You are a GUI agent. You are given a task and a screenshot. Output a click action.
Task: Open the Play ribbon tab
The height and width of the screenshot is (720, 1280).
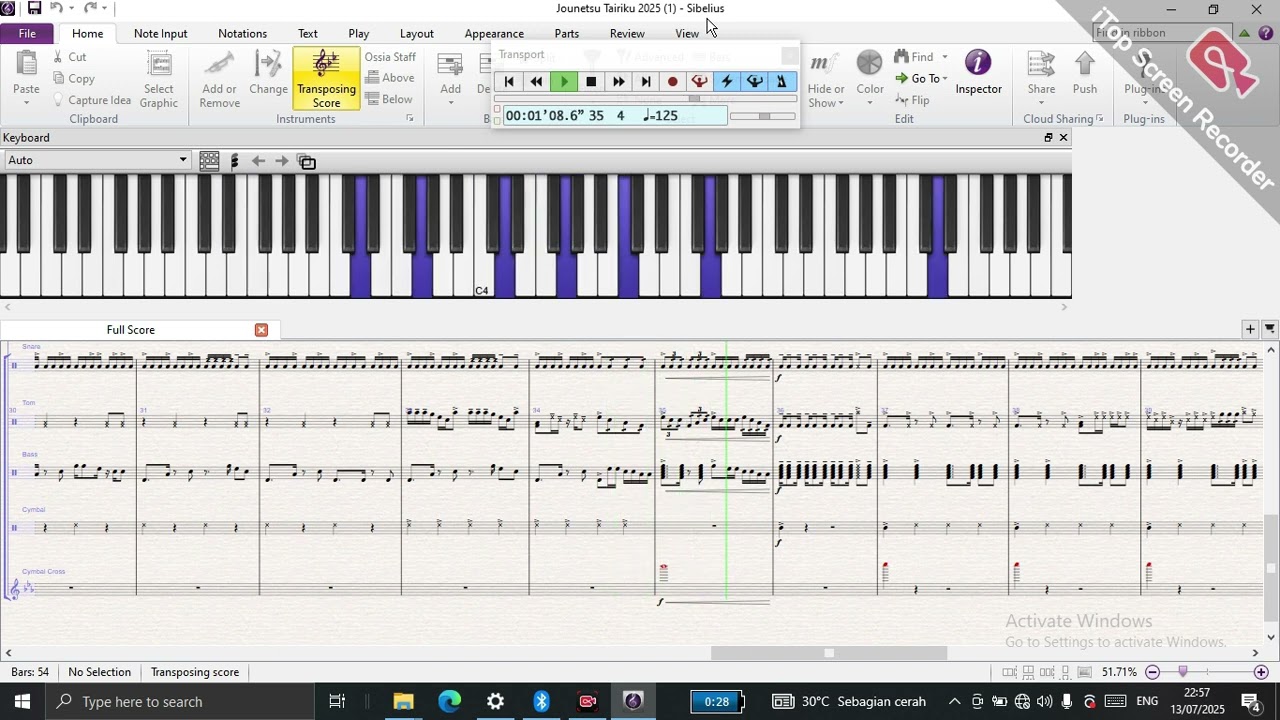click(359, 34)
